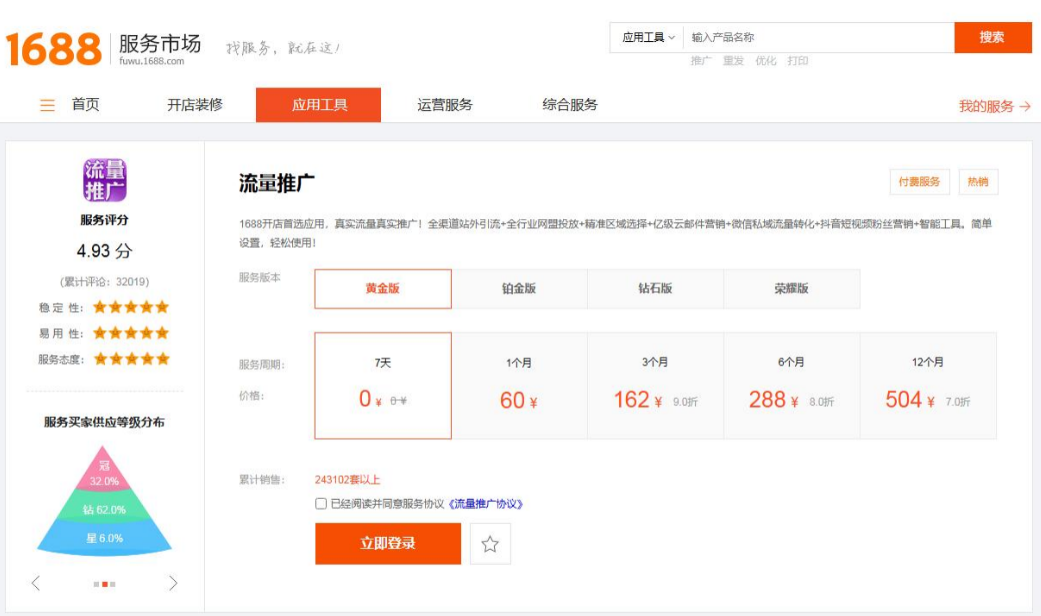Click the 服务态度 star rating
1041x616 pixels.
[131, 359]
